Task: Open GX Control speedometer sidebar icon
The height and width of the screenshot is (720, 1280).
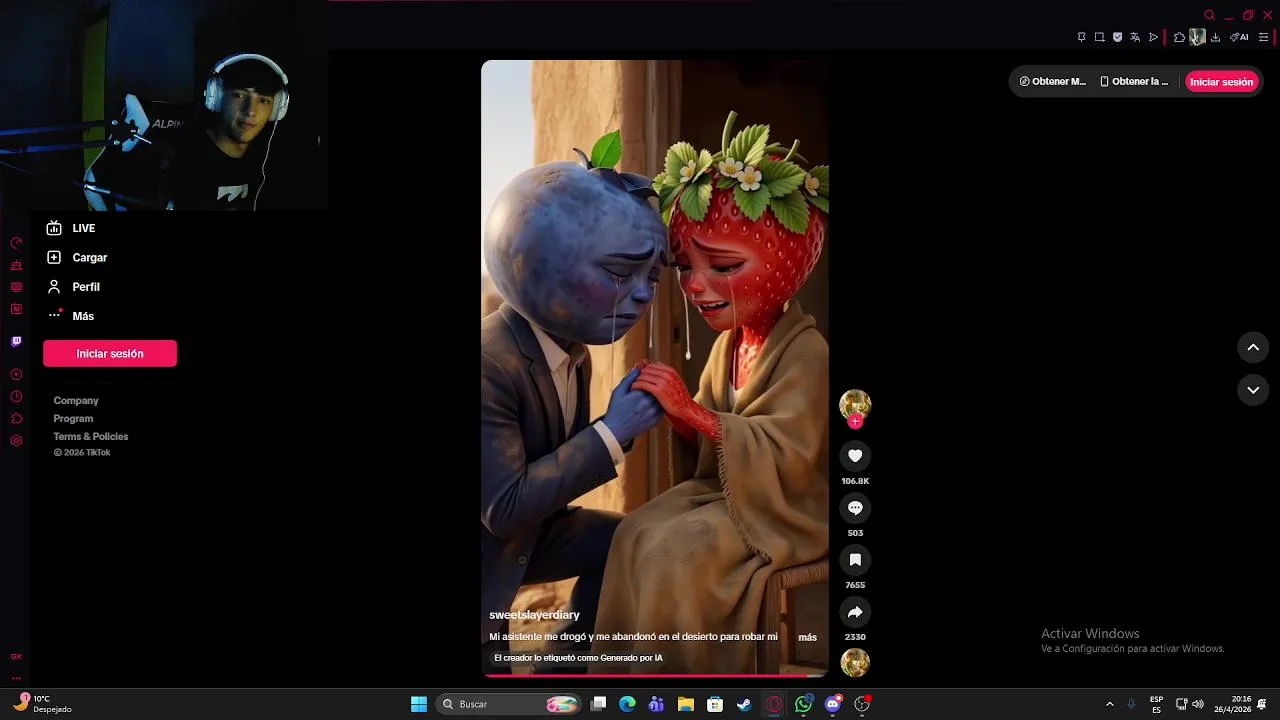Action: (16, 243)
